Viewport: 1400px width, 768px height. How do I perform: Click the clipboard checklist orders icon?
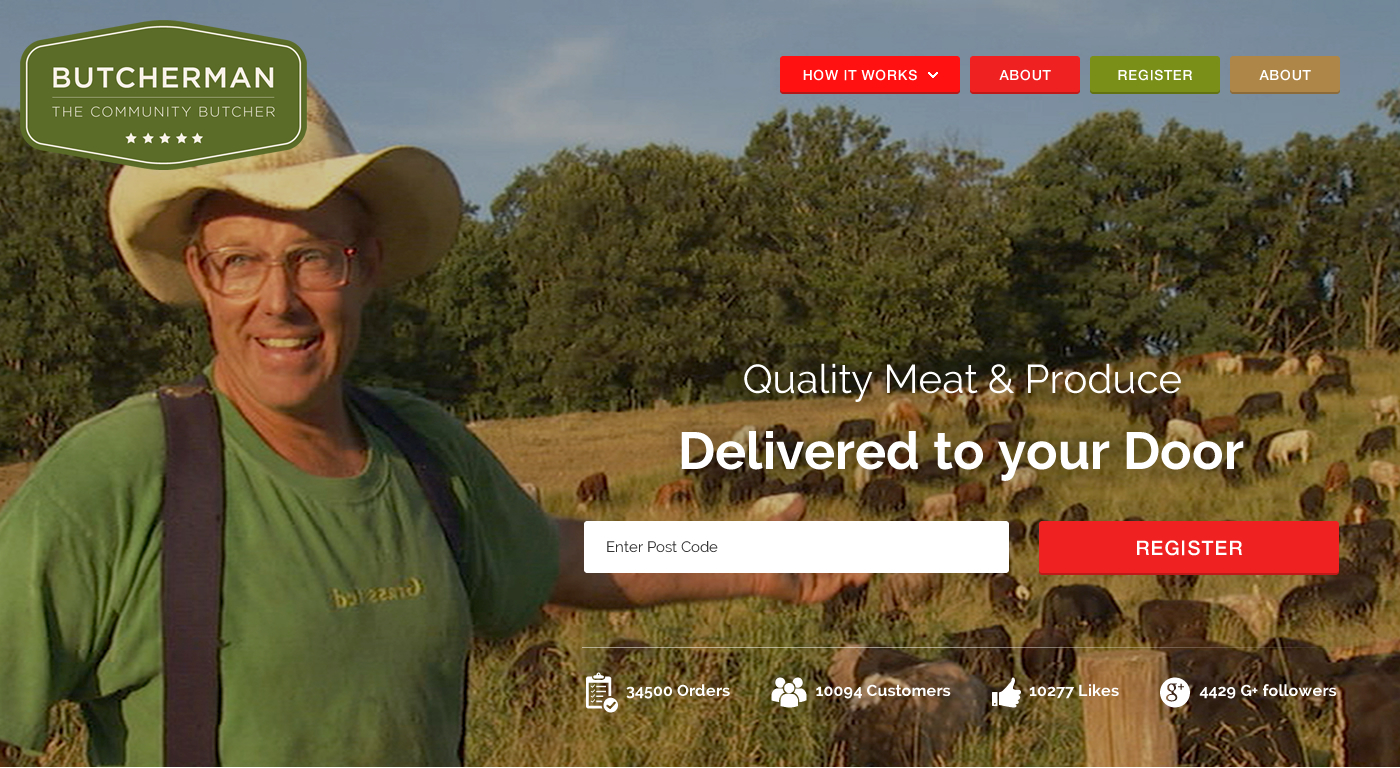click(x=601, y=692)
